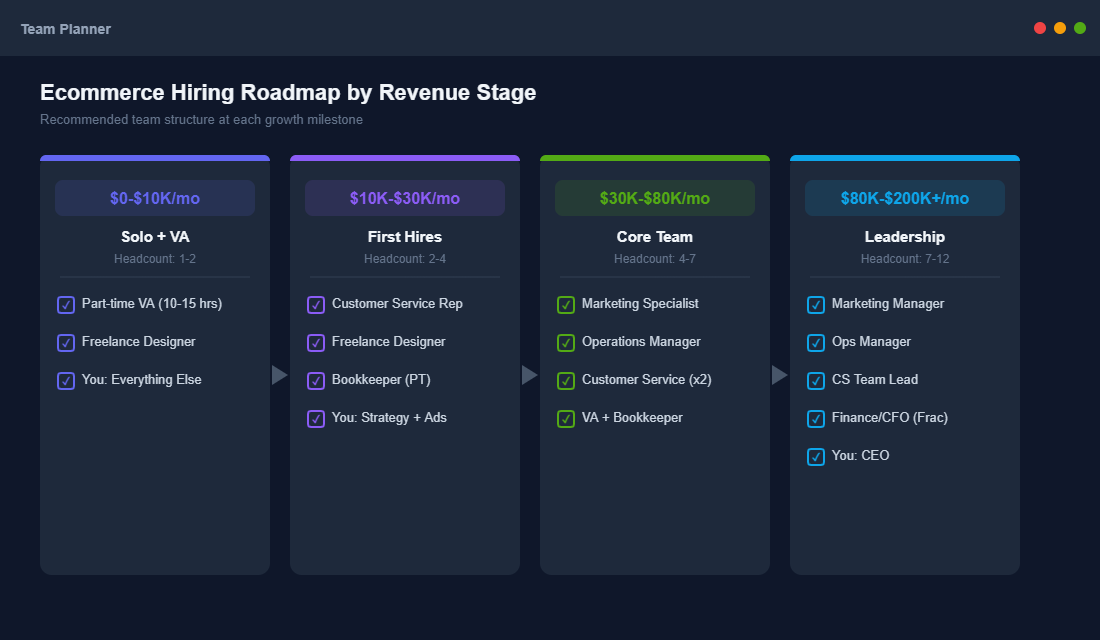
Task: Uncheck the Part-time VA (10-15 hrs) checkbox
Action: tap(66, 305)
